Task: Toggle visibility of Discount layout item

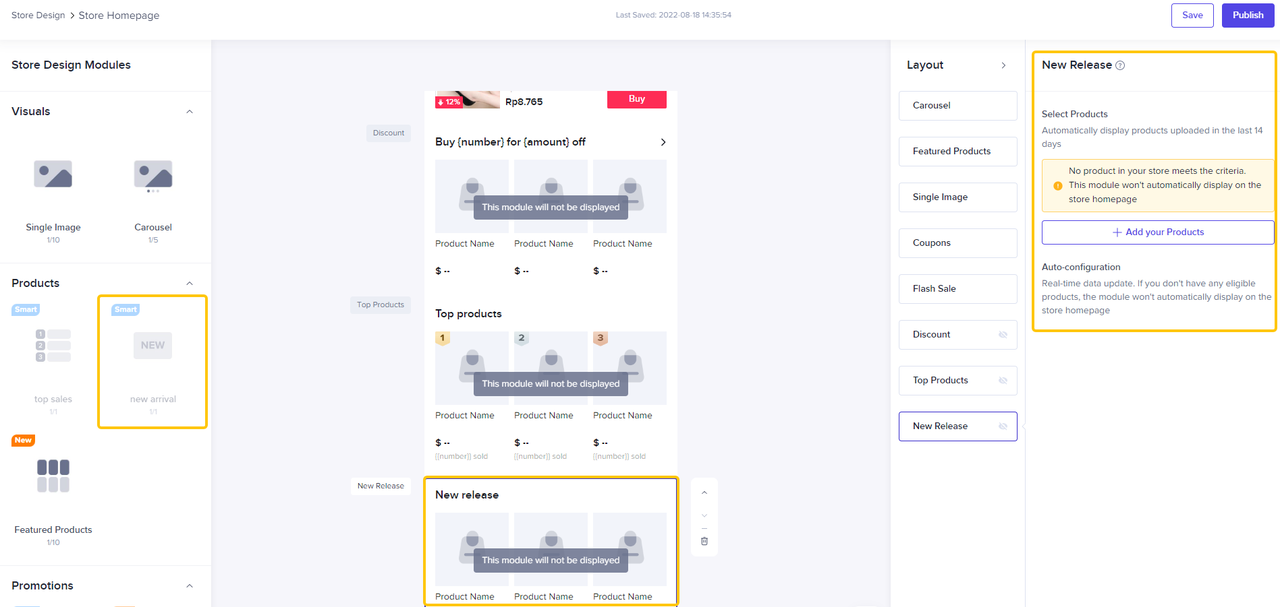Action: 1003,335
